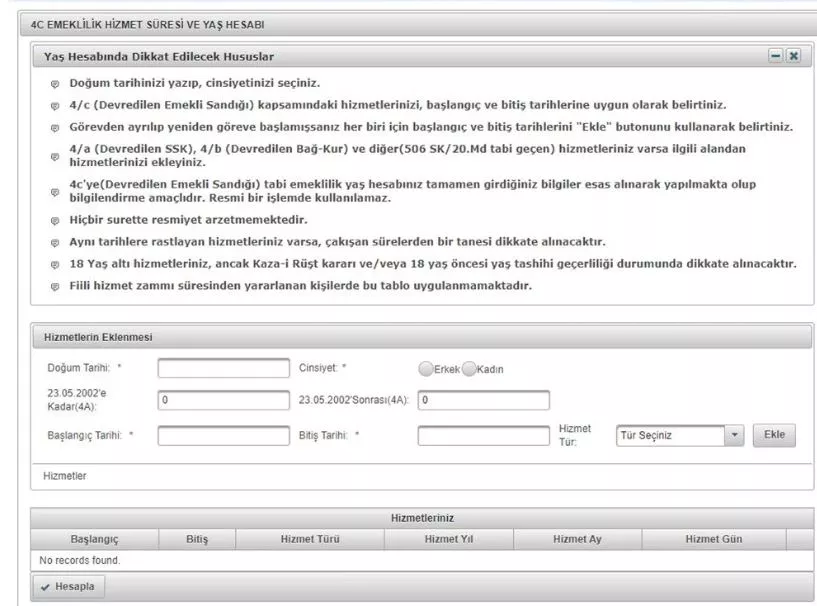This screenshot has height=606, width=817.
Task: Collapse the Yaş Hesabında Dikkat Edilecek Hususlar panel
Action: (x=775, y=57)
